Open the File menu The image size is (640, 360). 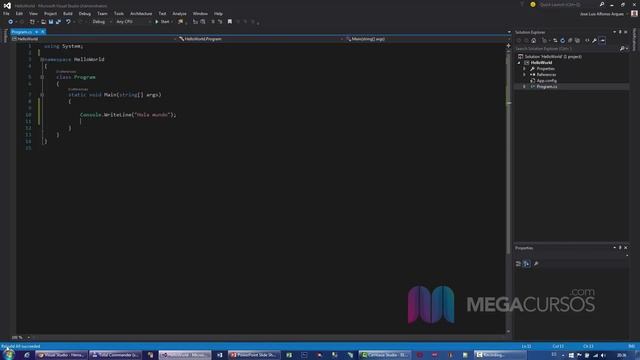6,13
